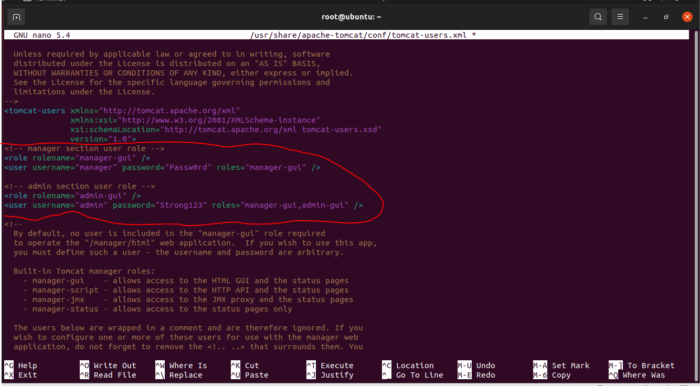Restore the terminal window size
This screenshot has width=700, height=386.
tap(667, 17)
